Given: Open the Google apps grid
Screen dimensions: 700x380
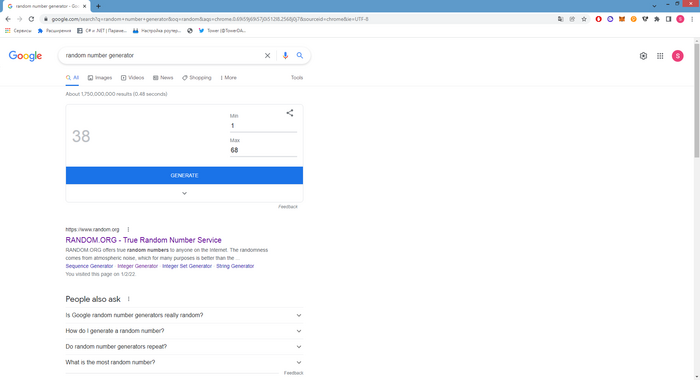Looking at the screenshot, I should coord(660,56).
